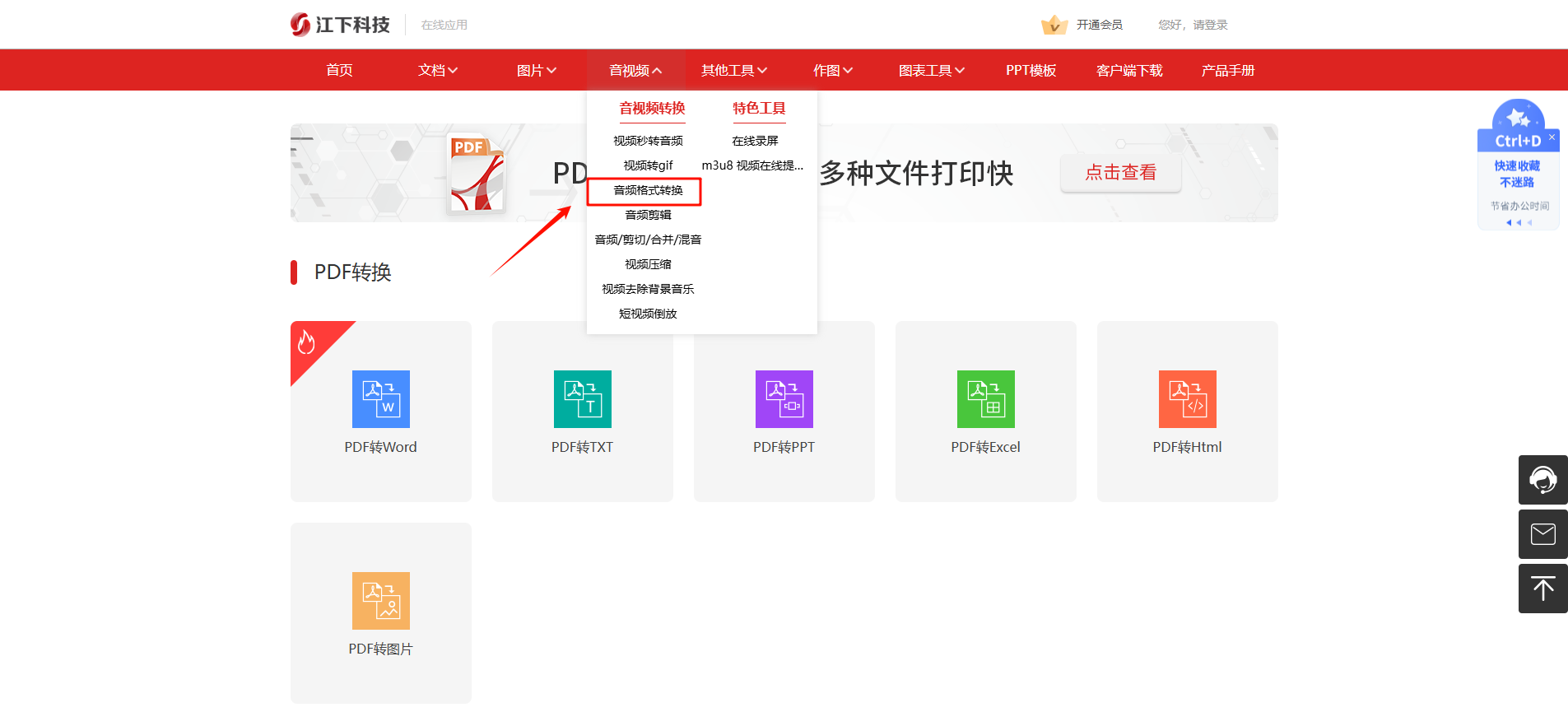This screenshot has height=726, width=1568.
Task: Open 产品手册 in navigation bar
Action: pos(1228,71)
